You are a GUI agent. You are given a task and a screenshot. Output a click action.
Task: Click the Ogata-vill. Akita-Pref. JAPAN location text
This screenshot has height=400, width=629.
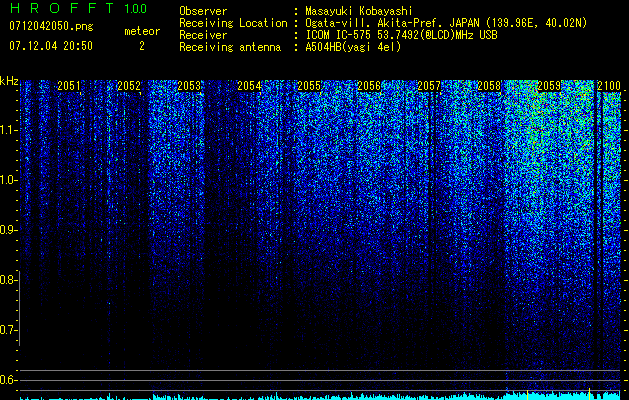(x=446, y=23)
